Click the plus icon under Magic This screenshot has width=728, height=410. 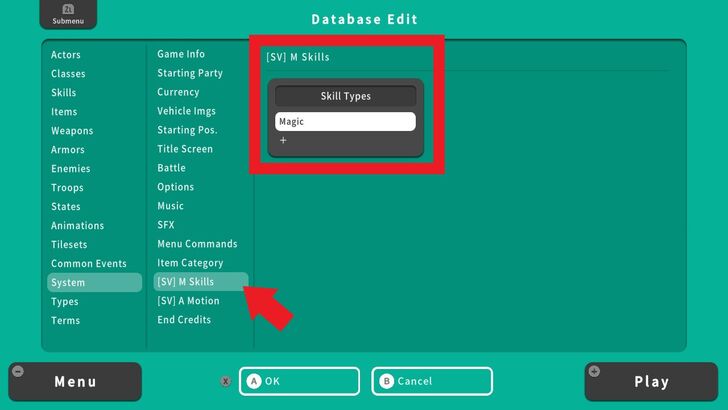283,141
